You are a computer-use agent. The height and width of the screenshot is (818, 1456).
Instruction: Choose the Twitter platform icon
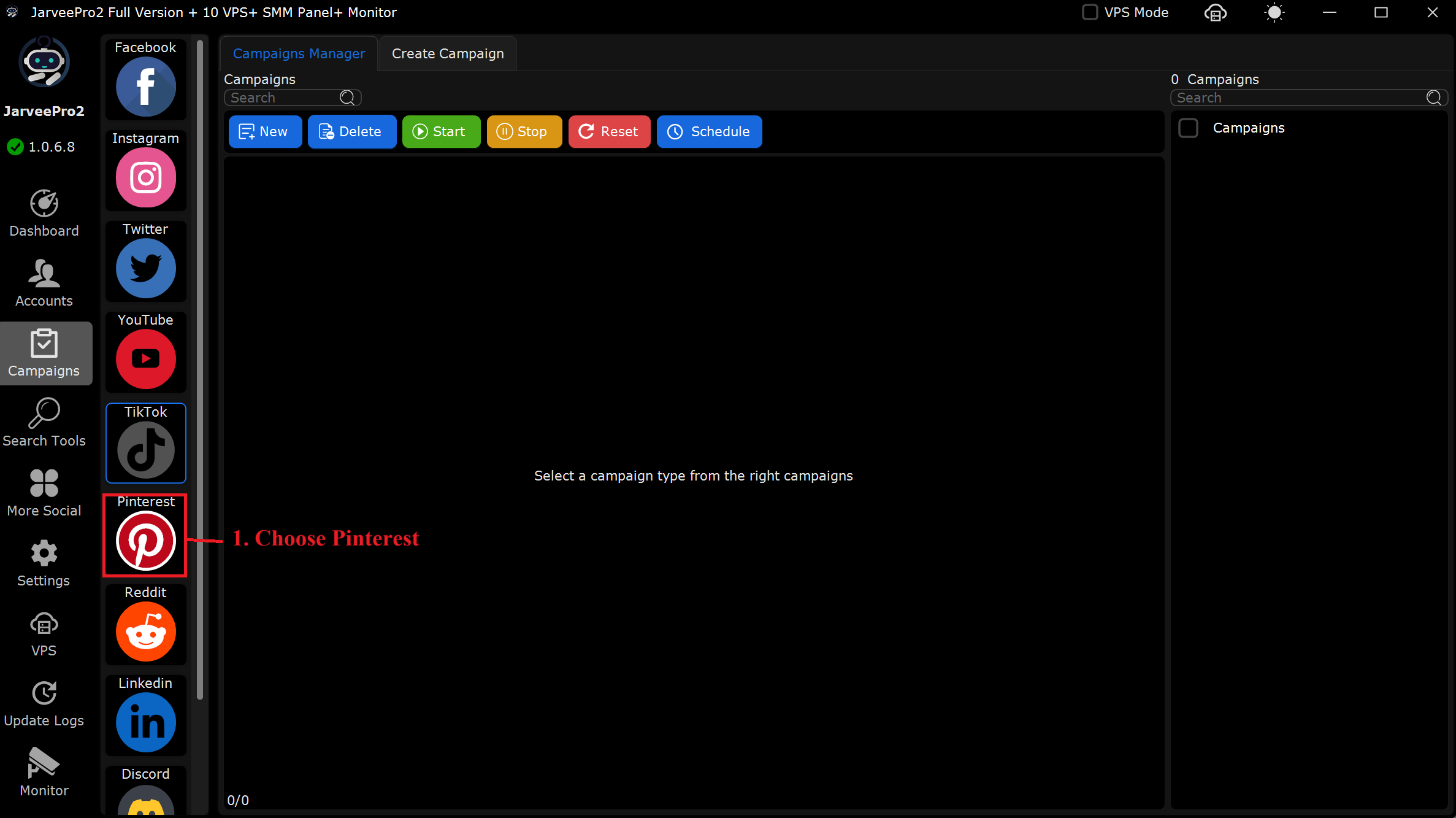click(x=145, y=268)
